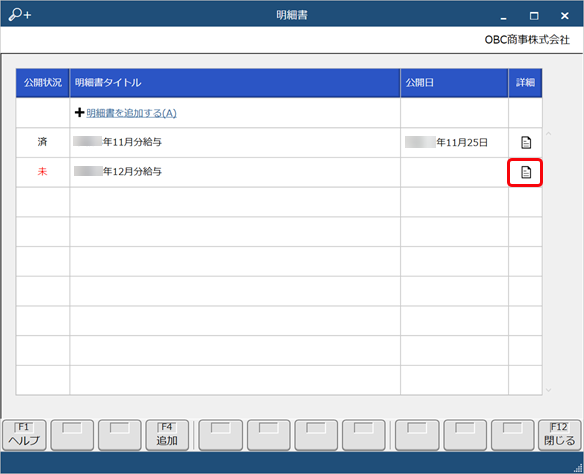This screenshot has width=584, height=474.
Task: Click the red 未 status cell
Action: coord(42,172)
